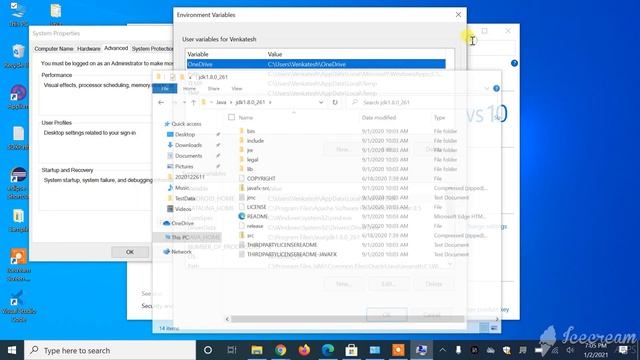Viewport: 640px width, 360px height.
Task: Show hidden system tray icons
Action: click(442, 350)
